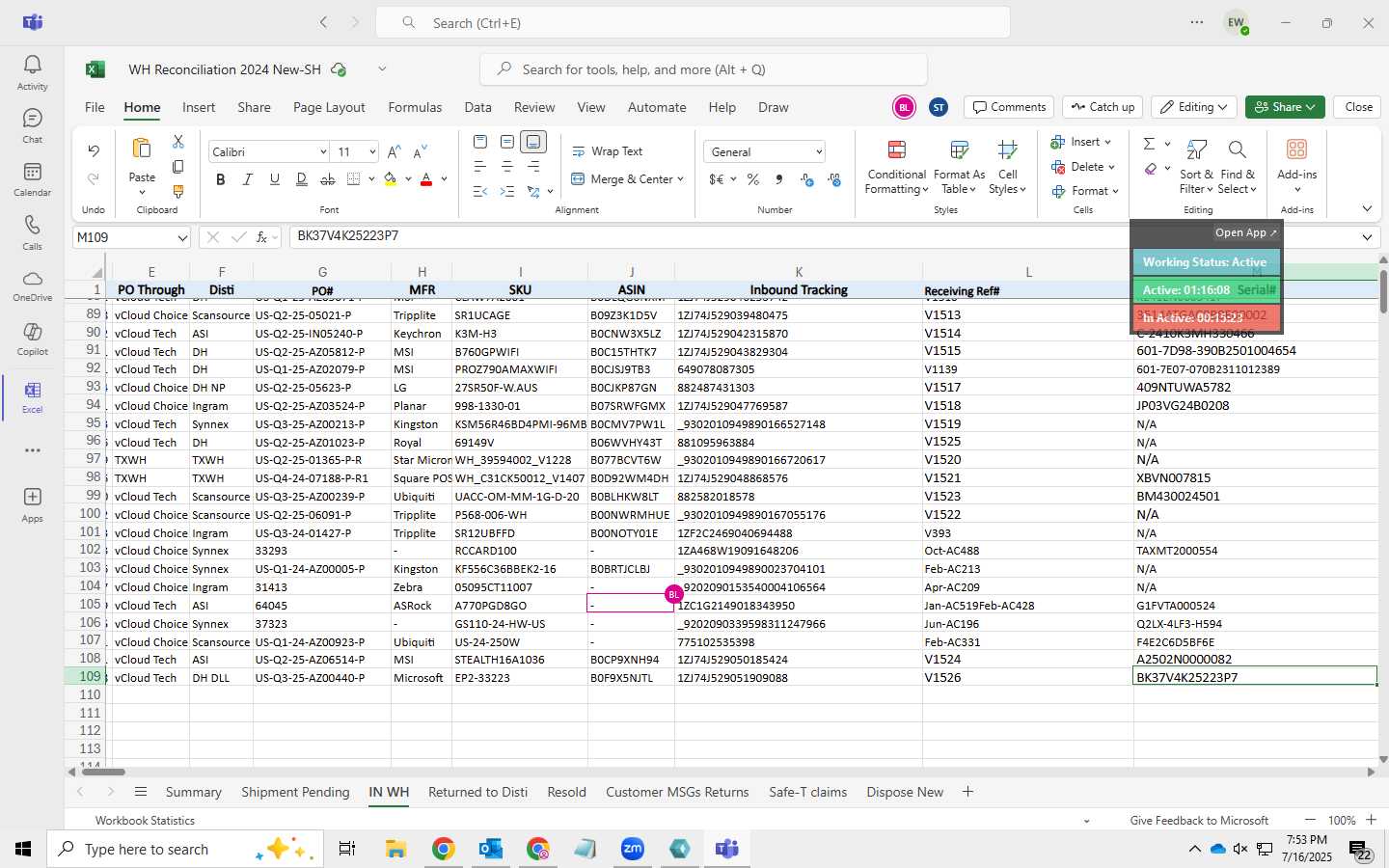Open the Formulas ribbon tab
The image size is (1389, 868).
coord(415,107)
